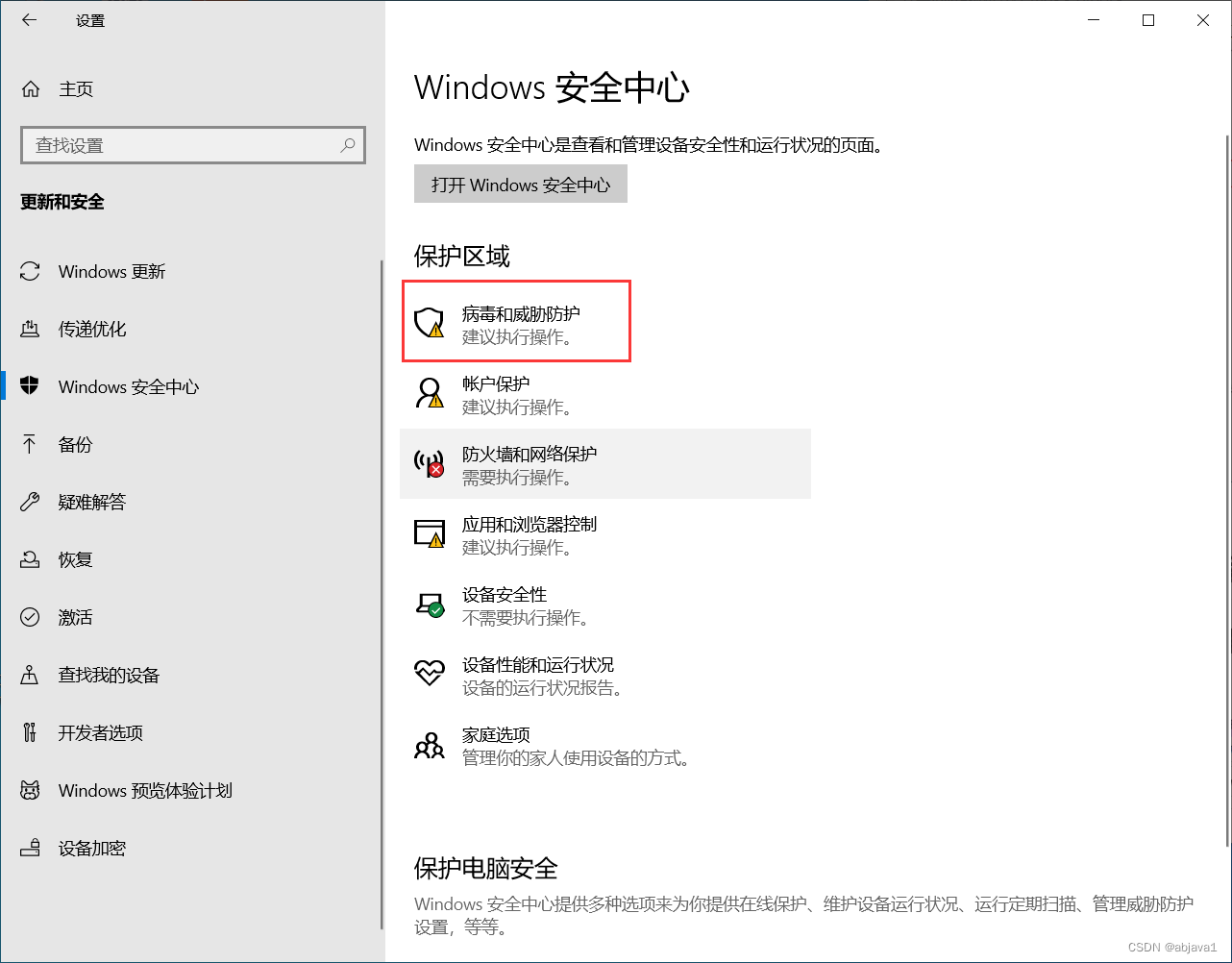This screenshot has width=1232, height=963.
Task: Click the 打开 Windows 安全中心 button
Action: pos(521,185)
